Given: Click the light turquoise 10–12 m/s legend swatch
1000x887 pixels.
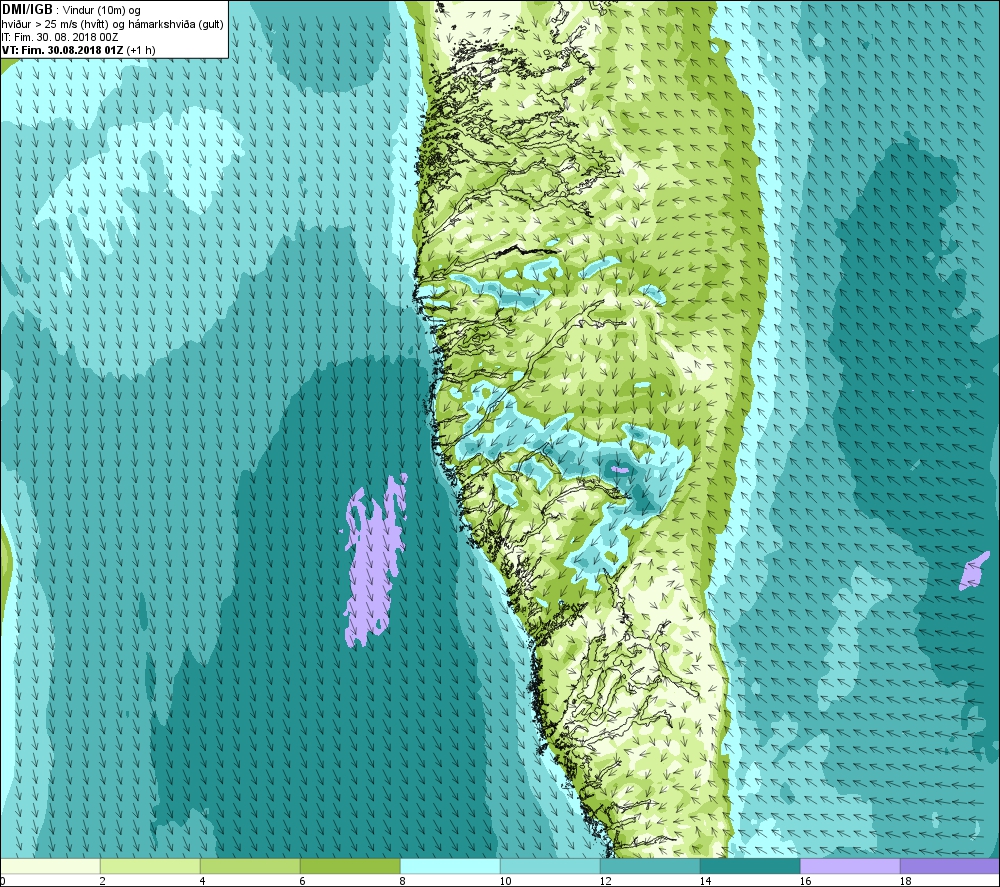Looking at the screenshot, I should click(x=550, y=866).
